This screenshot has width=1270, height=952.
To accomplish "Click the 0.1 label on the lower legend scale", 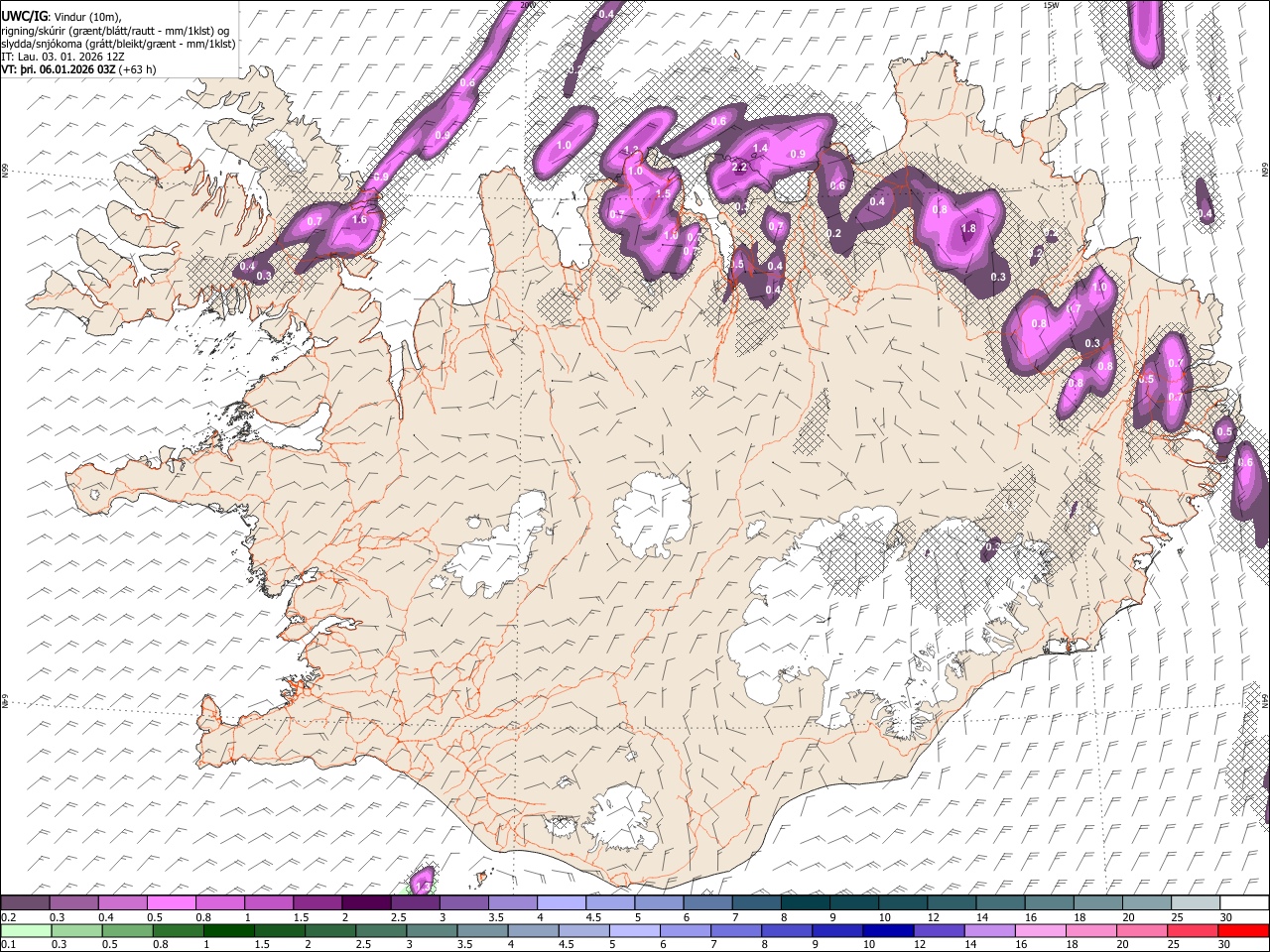I will [8, 945].
